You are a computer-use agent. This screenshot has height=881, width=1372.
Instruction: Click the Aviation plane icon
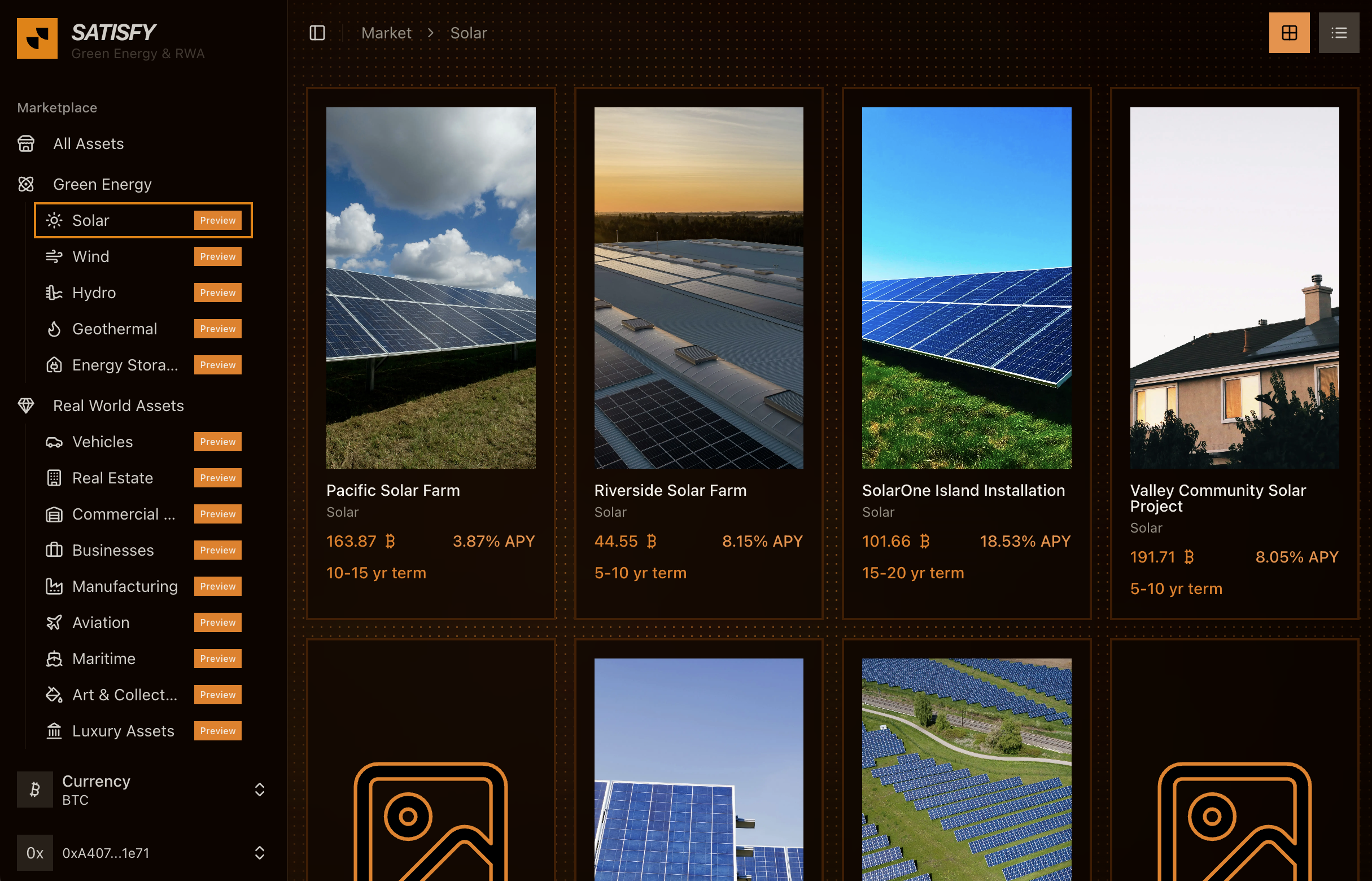[x=54, y=622]
